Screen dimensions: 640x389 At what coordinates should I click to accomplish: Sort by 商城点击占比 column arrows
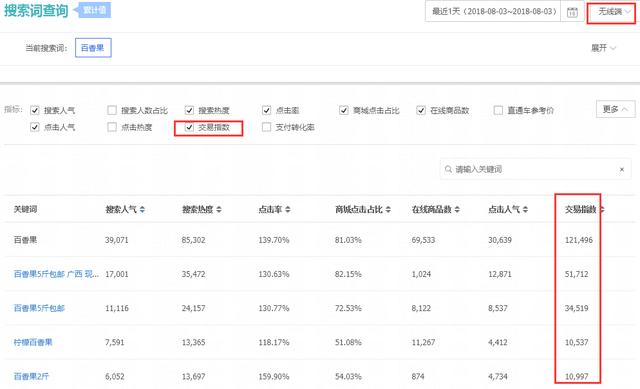pyautogui.click(x=388, y=209)
